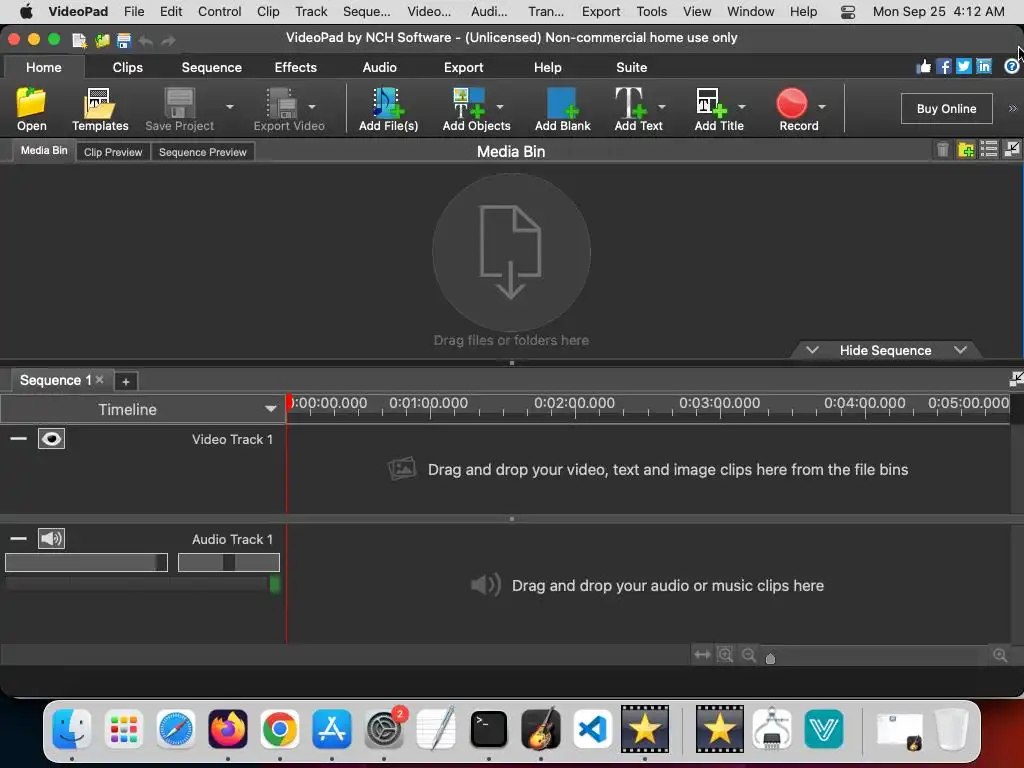Open the Export Video dropdown arrow
1024x768 pixels.
312,106
